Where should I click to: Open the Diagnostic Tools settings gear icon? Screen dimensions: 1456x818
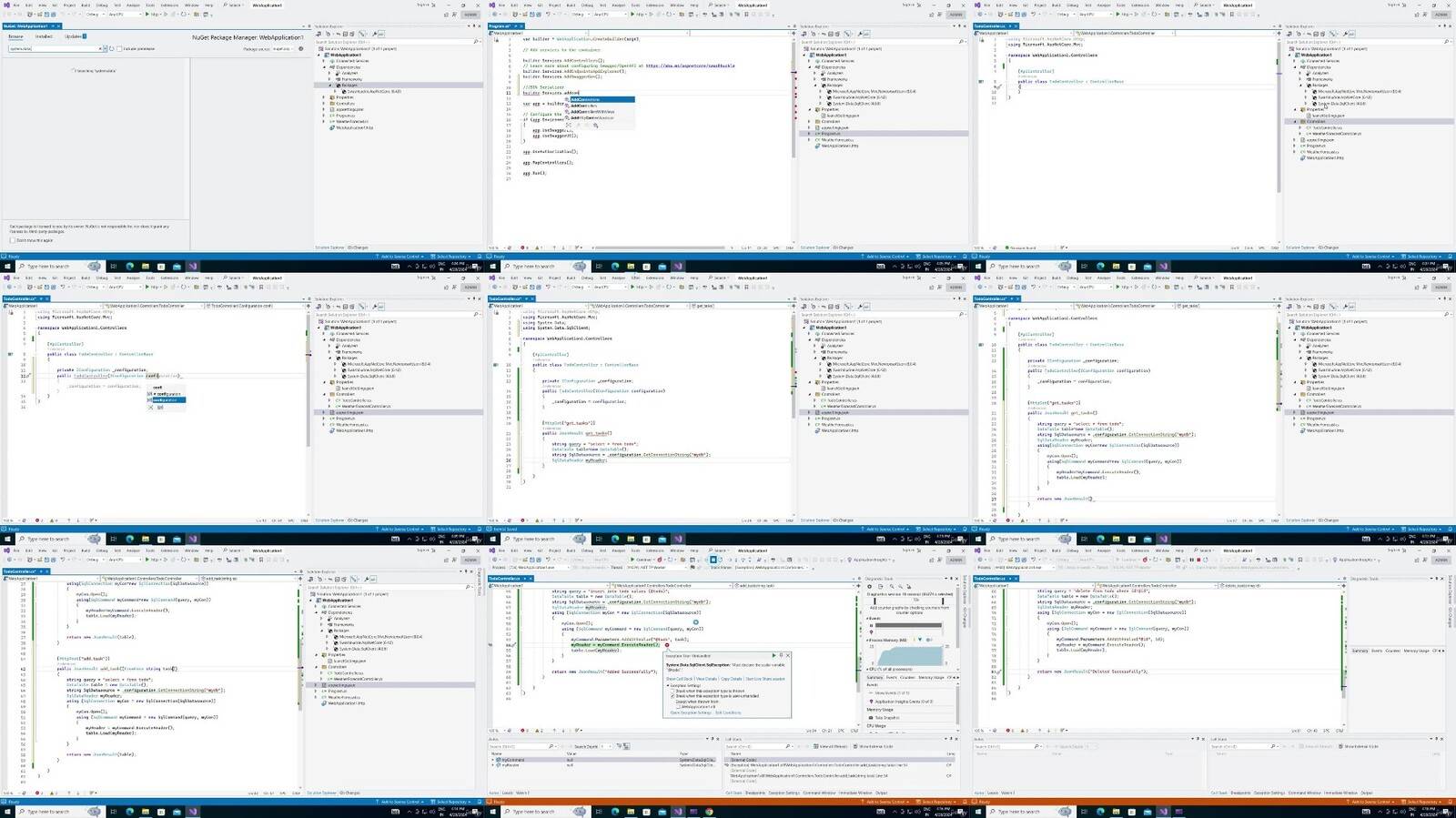click(871, 586)
